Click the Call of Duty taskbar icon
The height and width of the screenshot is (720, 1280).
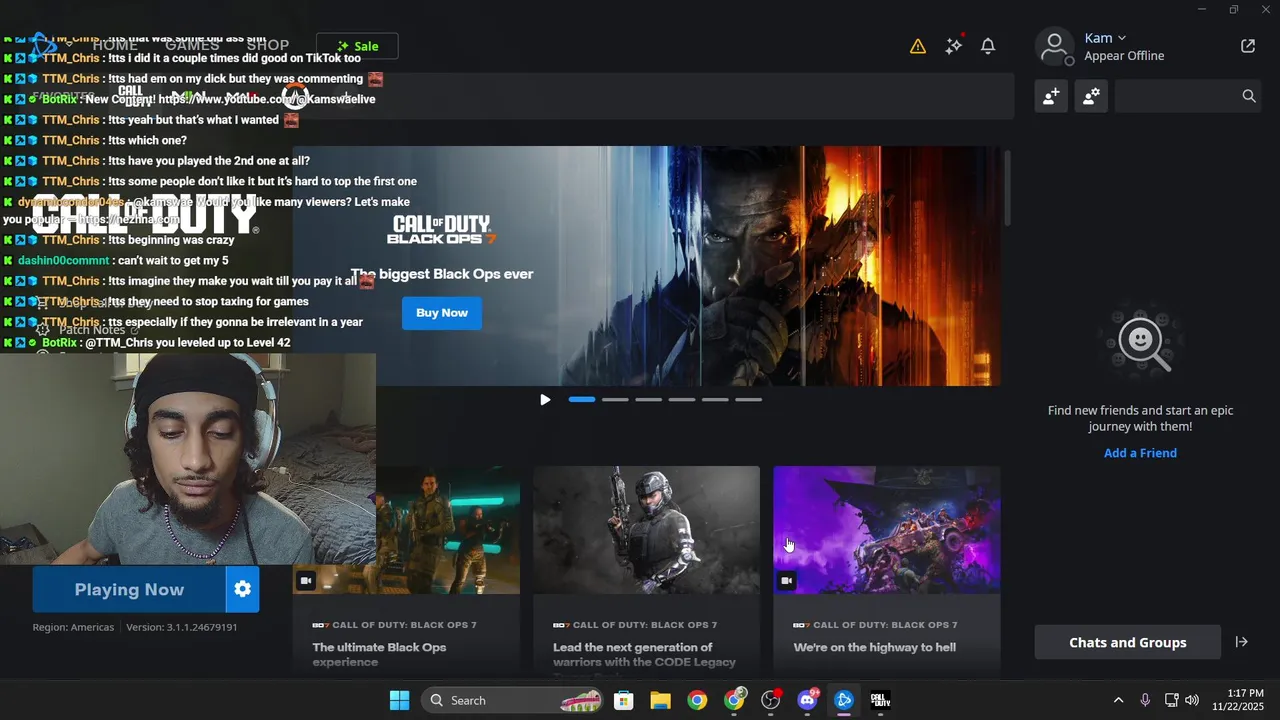tap(880, 700)
